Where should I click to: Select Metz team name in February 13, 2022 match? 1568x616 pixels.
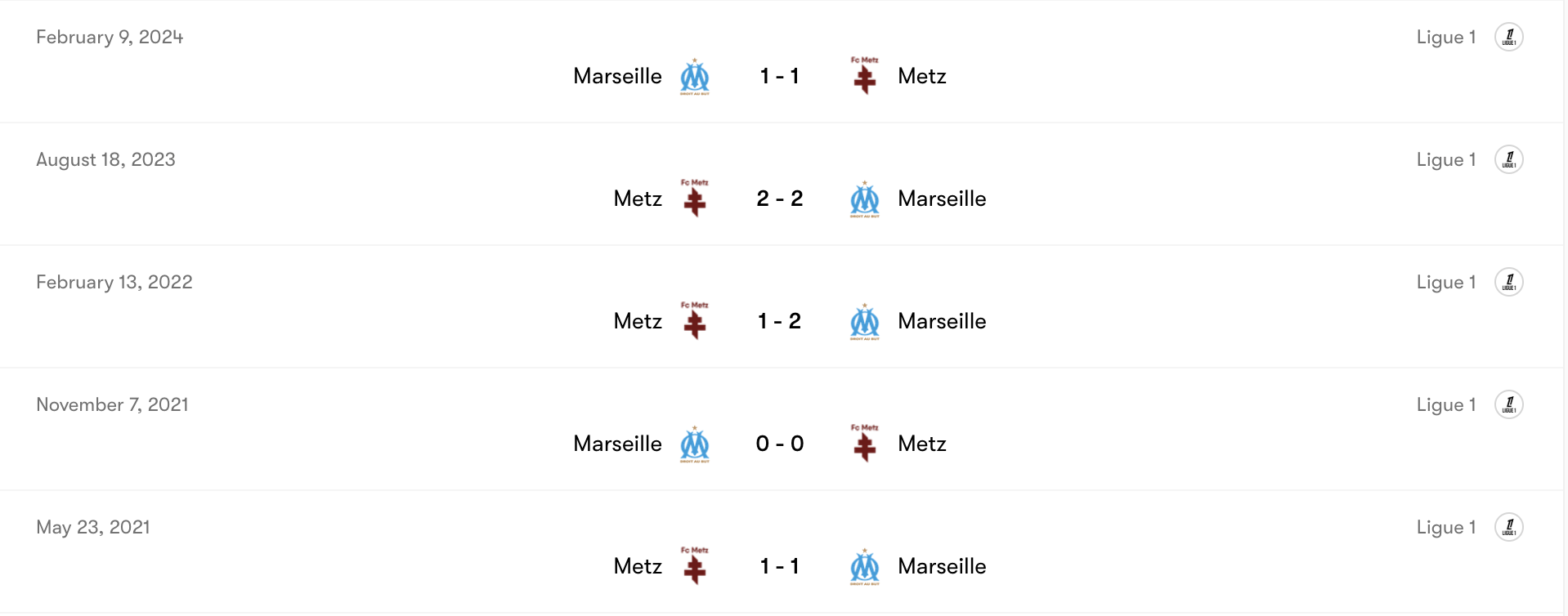[x=638, y=322]
